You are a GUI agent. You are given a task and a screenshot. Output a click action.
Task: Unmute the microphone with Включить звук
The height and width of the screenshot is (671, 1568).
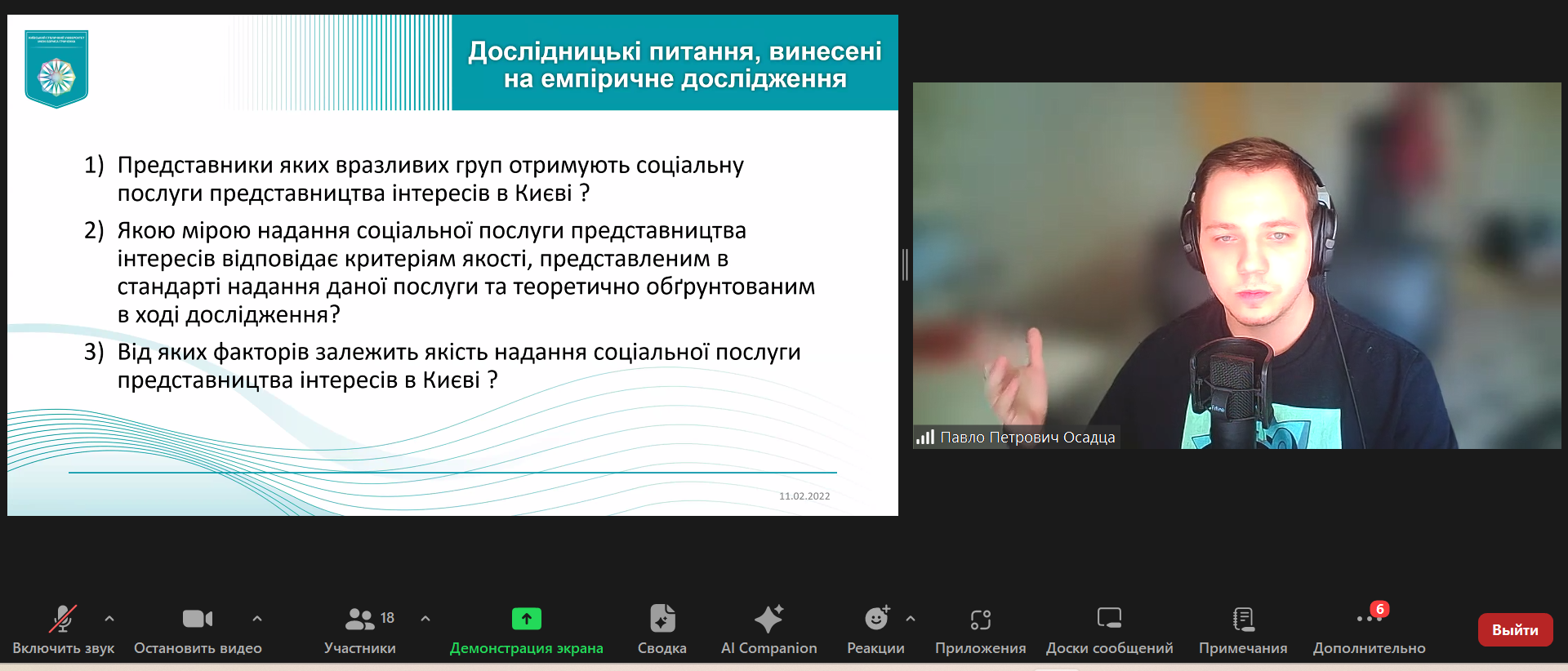coord(63,620)
